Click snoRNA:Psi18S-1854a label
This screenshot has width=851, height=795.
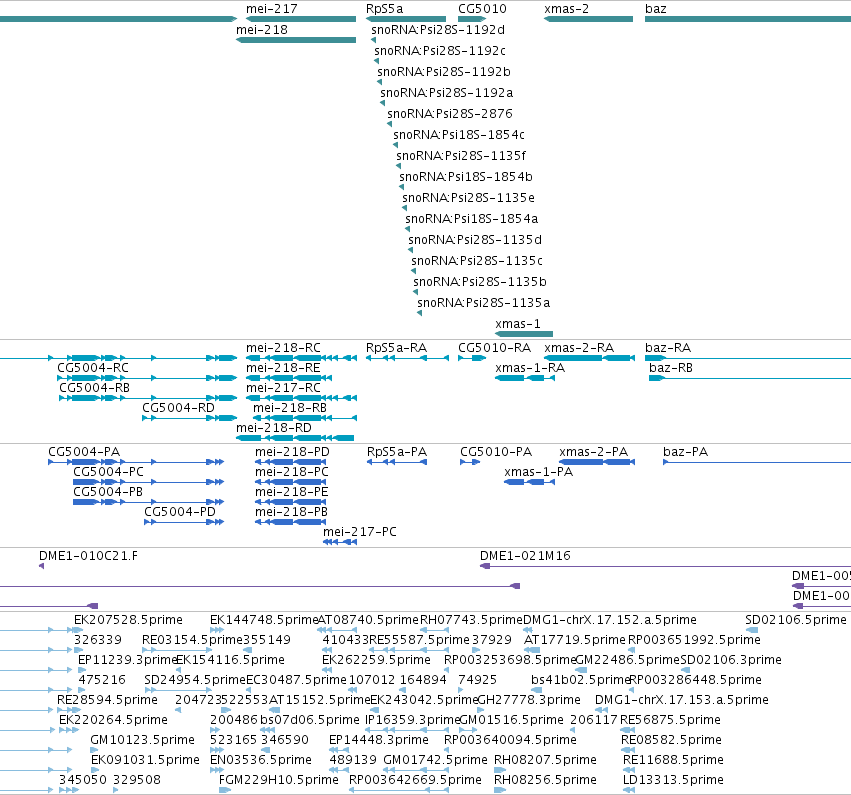click(471, 219)
